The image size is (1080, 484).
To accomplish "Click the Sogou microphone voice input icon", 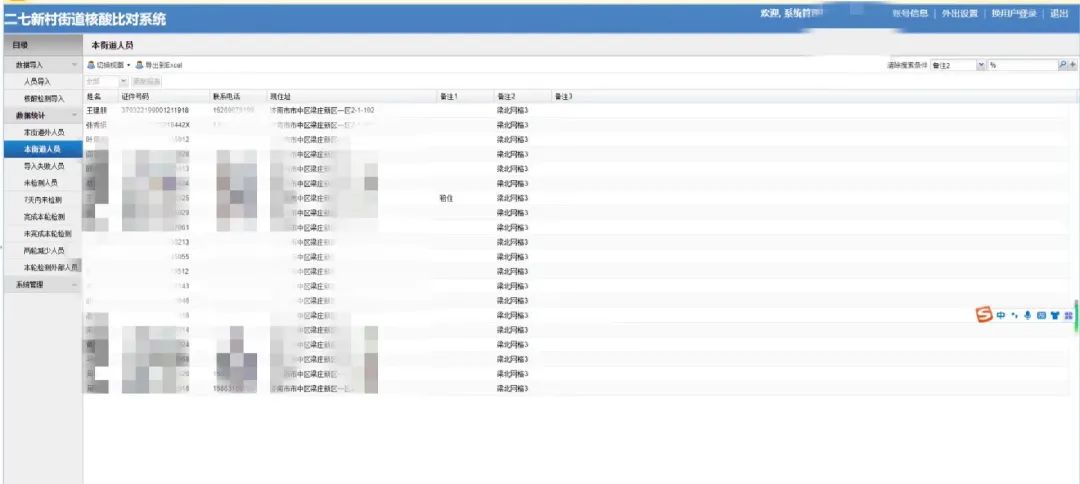I will click(x=1027, y=315).
